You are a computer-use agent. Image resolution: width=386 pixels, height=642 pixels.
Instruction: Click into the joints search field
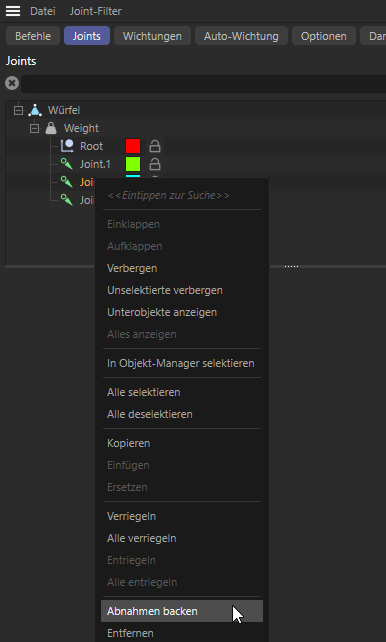[203, 84]
